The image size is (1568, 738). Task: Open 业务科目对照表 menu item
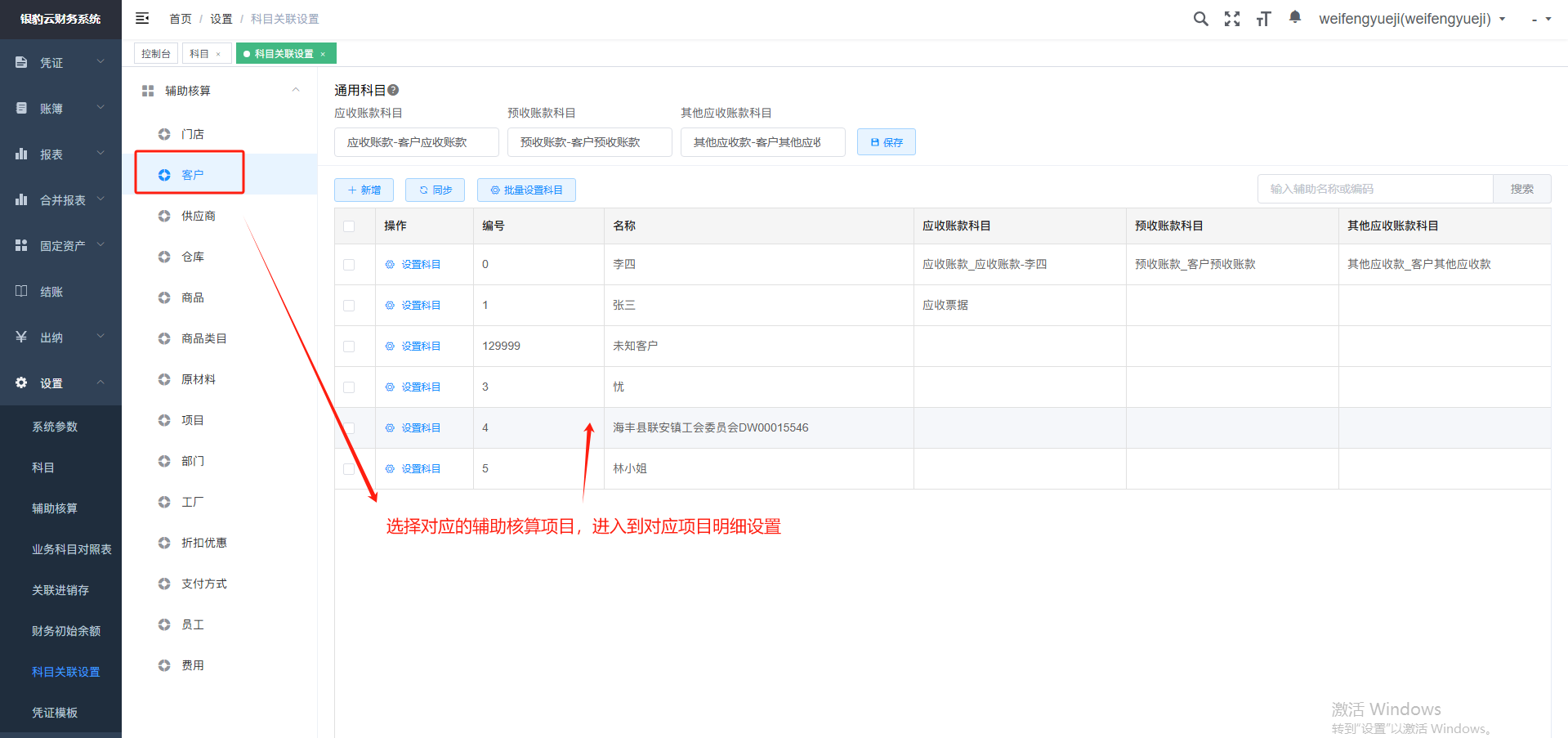coord(72,549)
